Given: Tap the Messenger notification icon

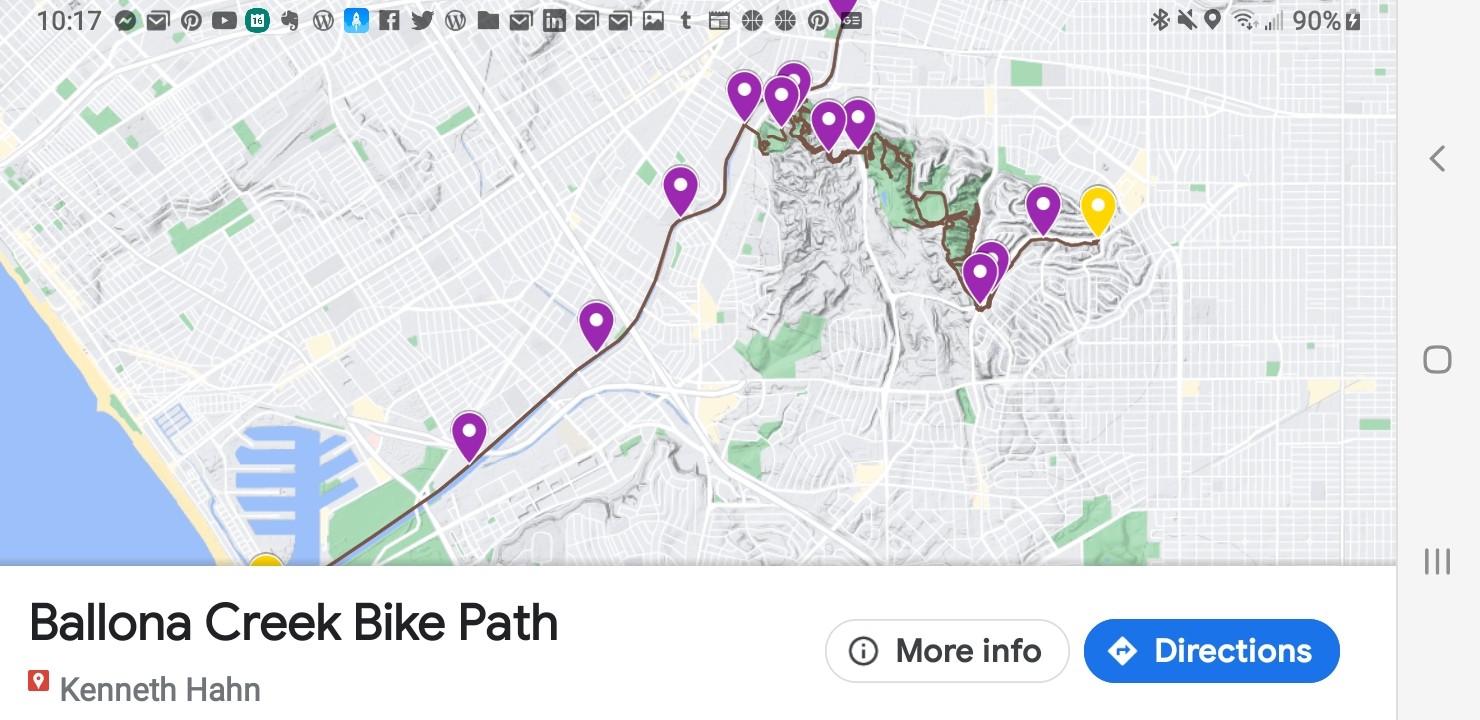Looking at the screenshot, I should (125, 20).
